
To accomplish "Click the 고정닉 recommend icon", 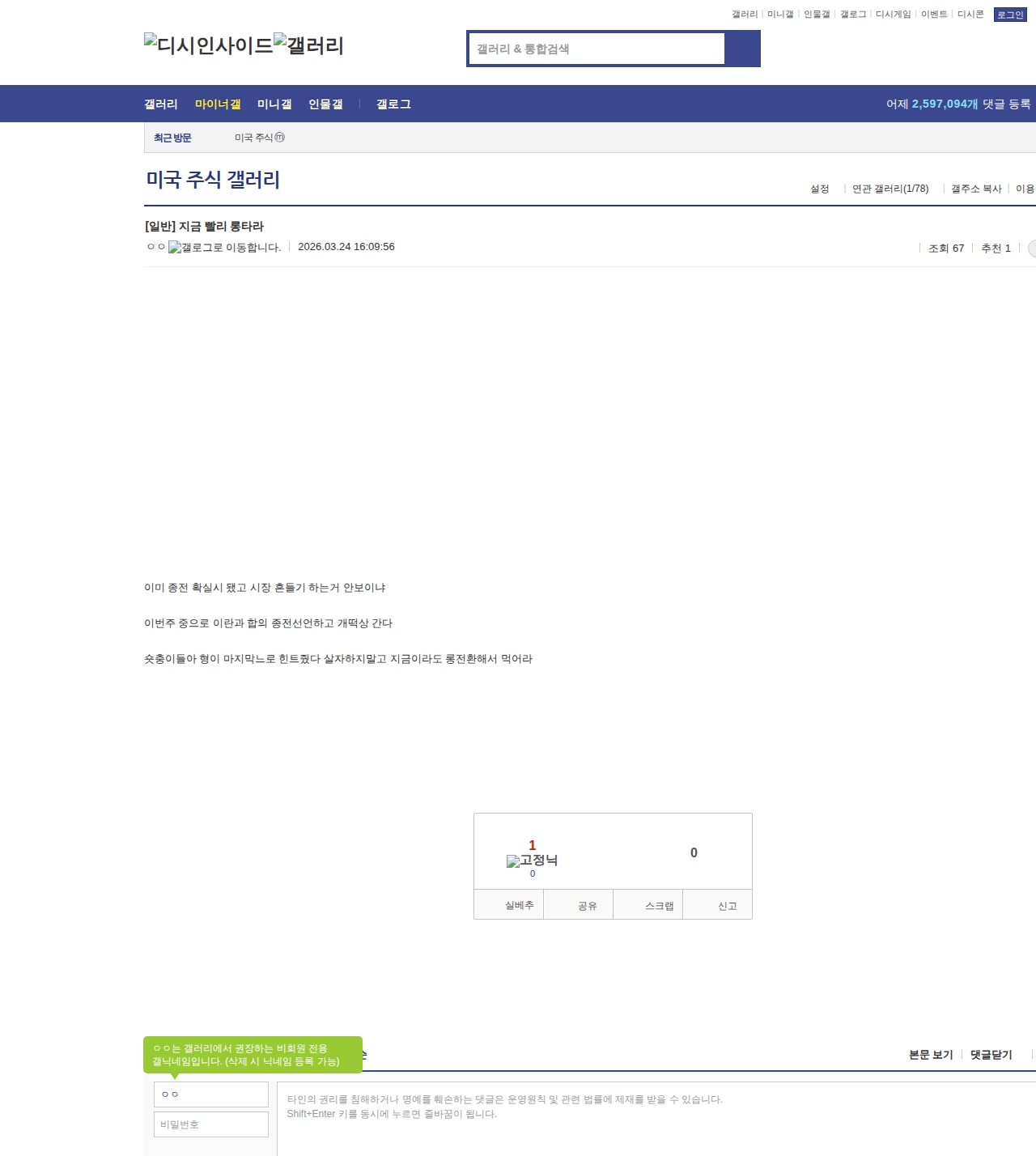I will [532, 861].
